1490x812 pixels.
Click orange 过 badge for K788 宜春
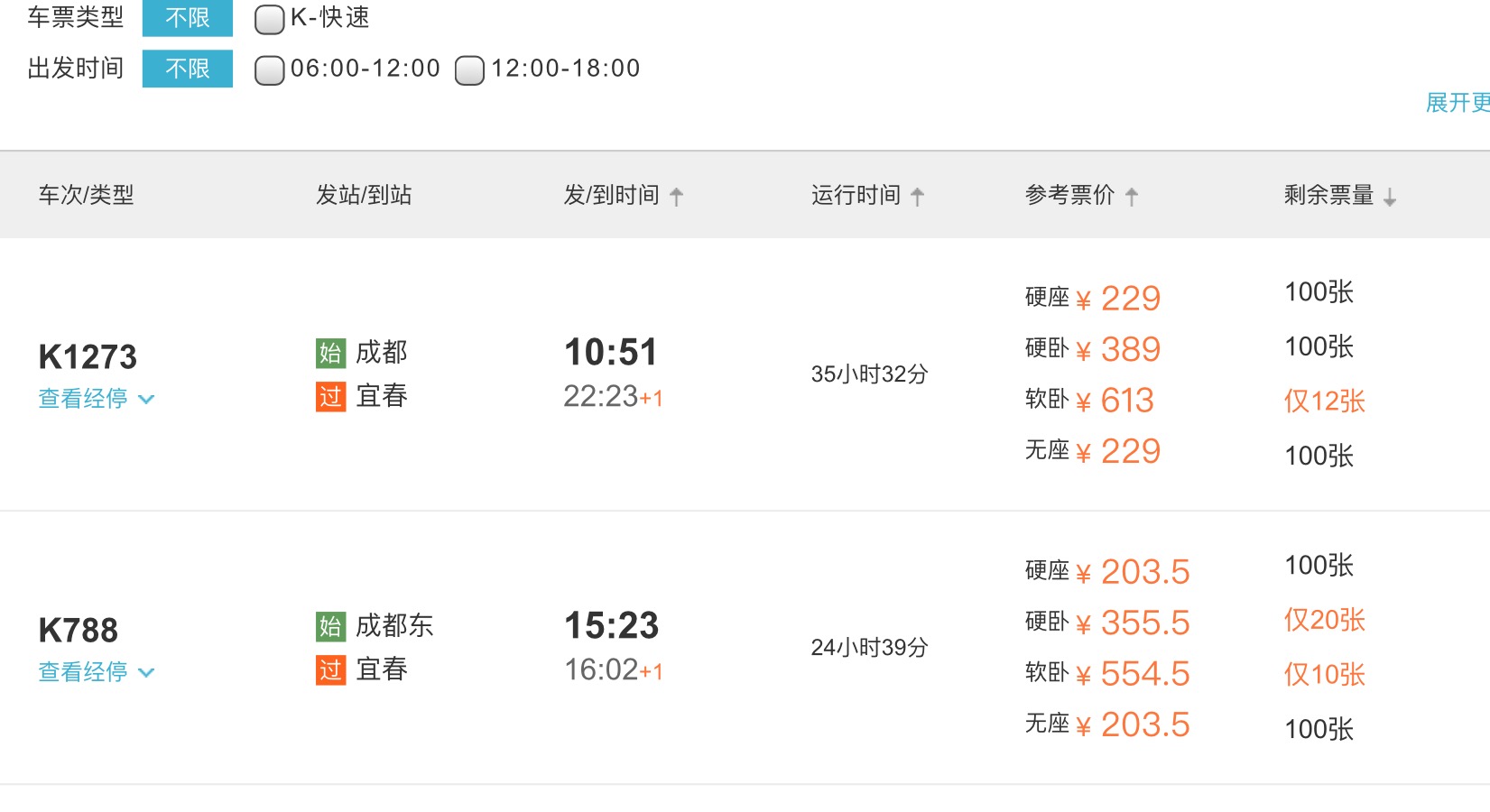tap(331, 669)
